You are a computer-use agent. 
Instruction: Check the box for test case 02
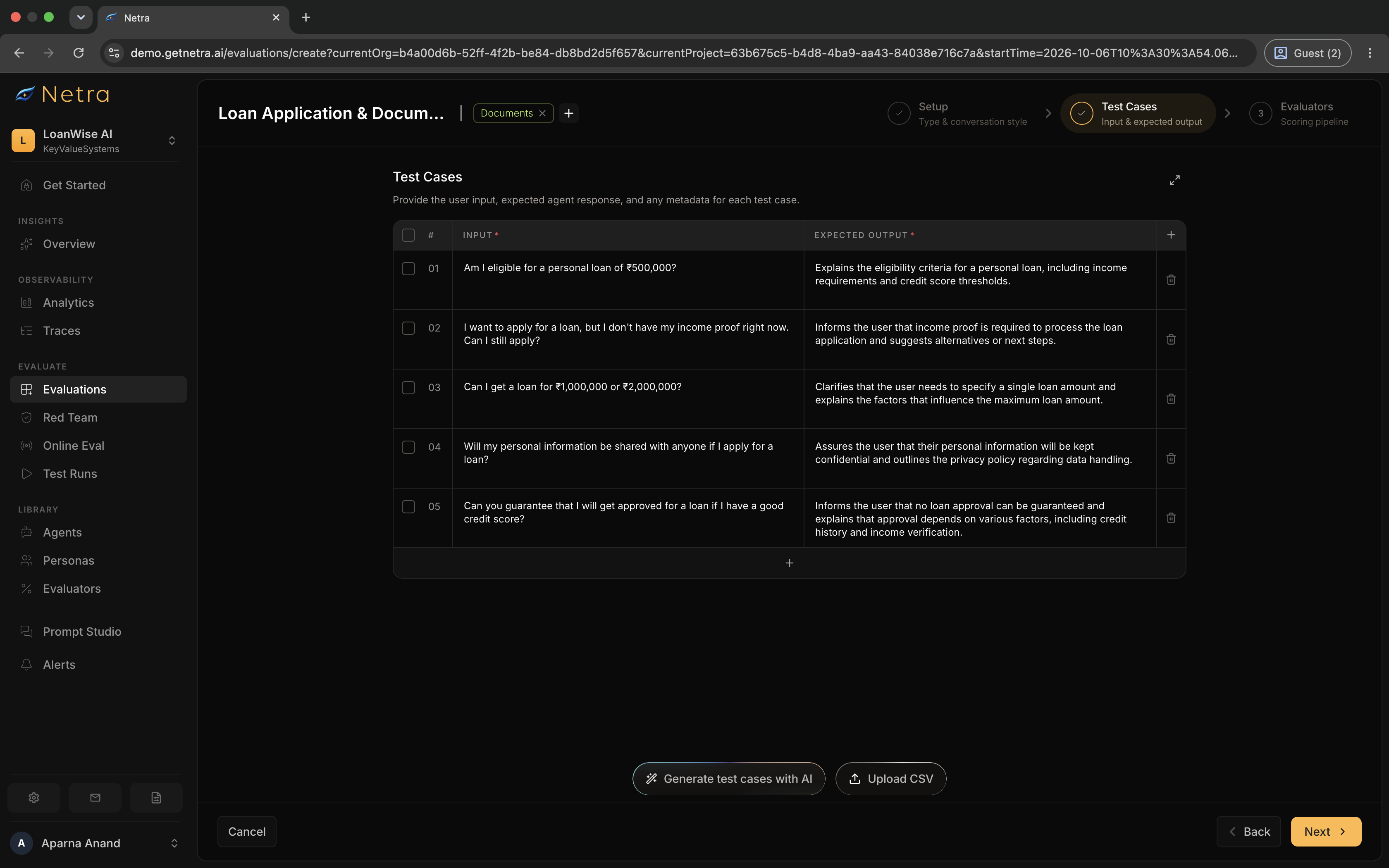coord(408,328)
